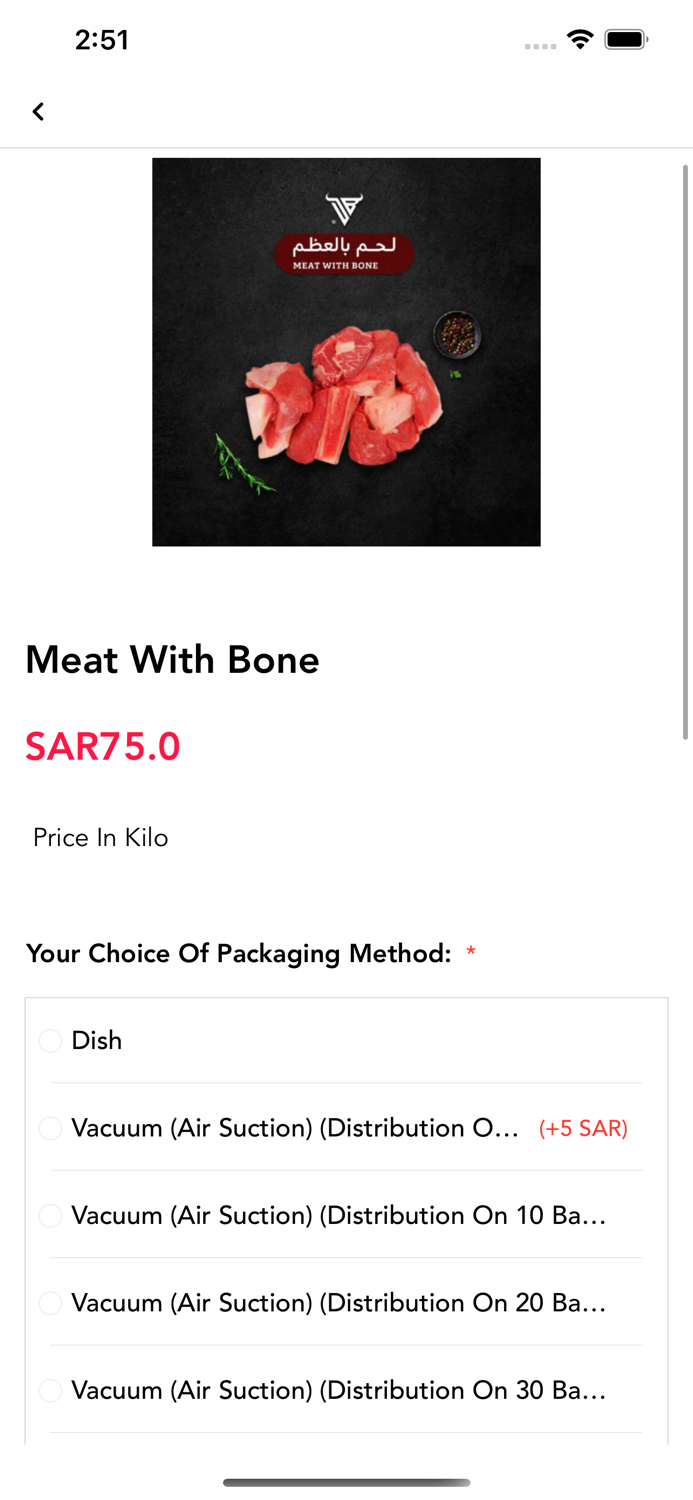
Task: Choose Vacuum Distribution On 10 bags option
Action: tap(50, 1216)
